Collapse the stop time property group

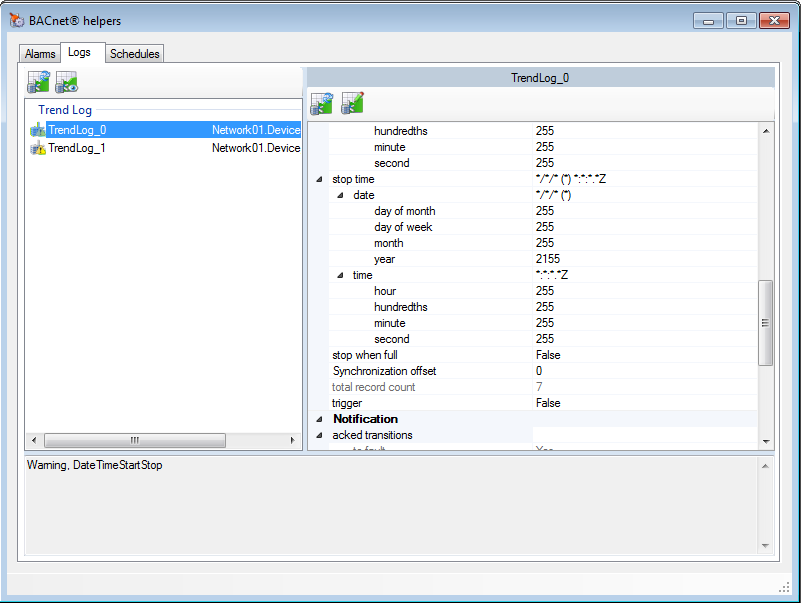coord(319,179)
